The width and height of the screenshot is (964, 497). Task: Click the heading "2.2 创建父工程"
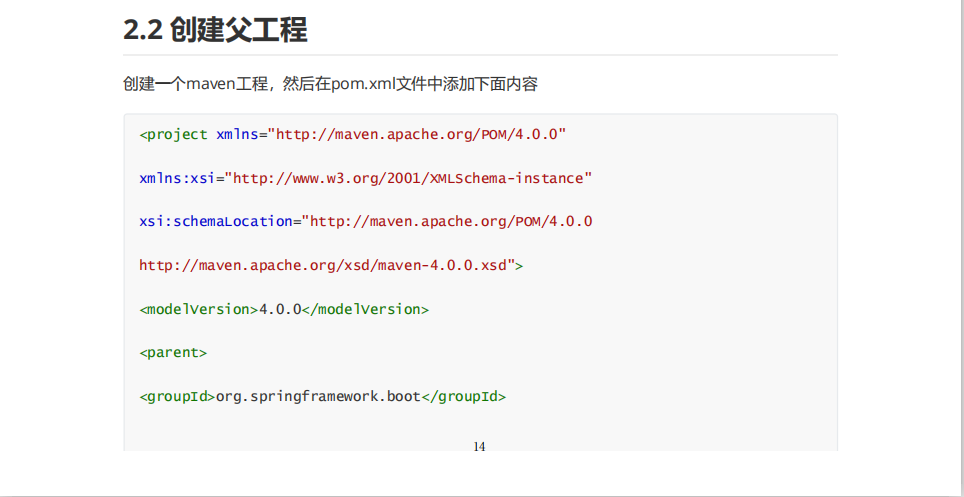click(x=215, y=30)
